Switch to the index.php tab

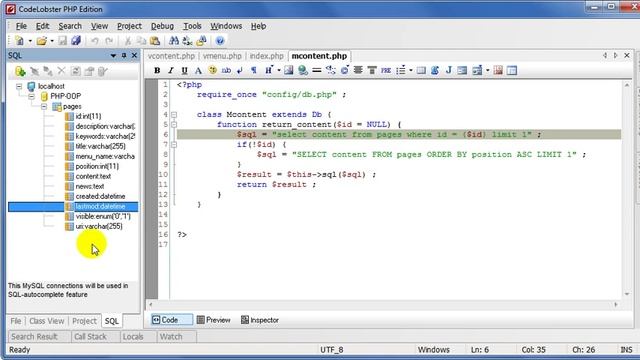[266, 56]
